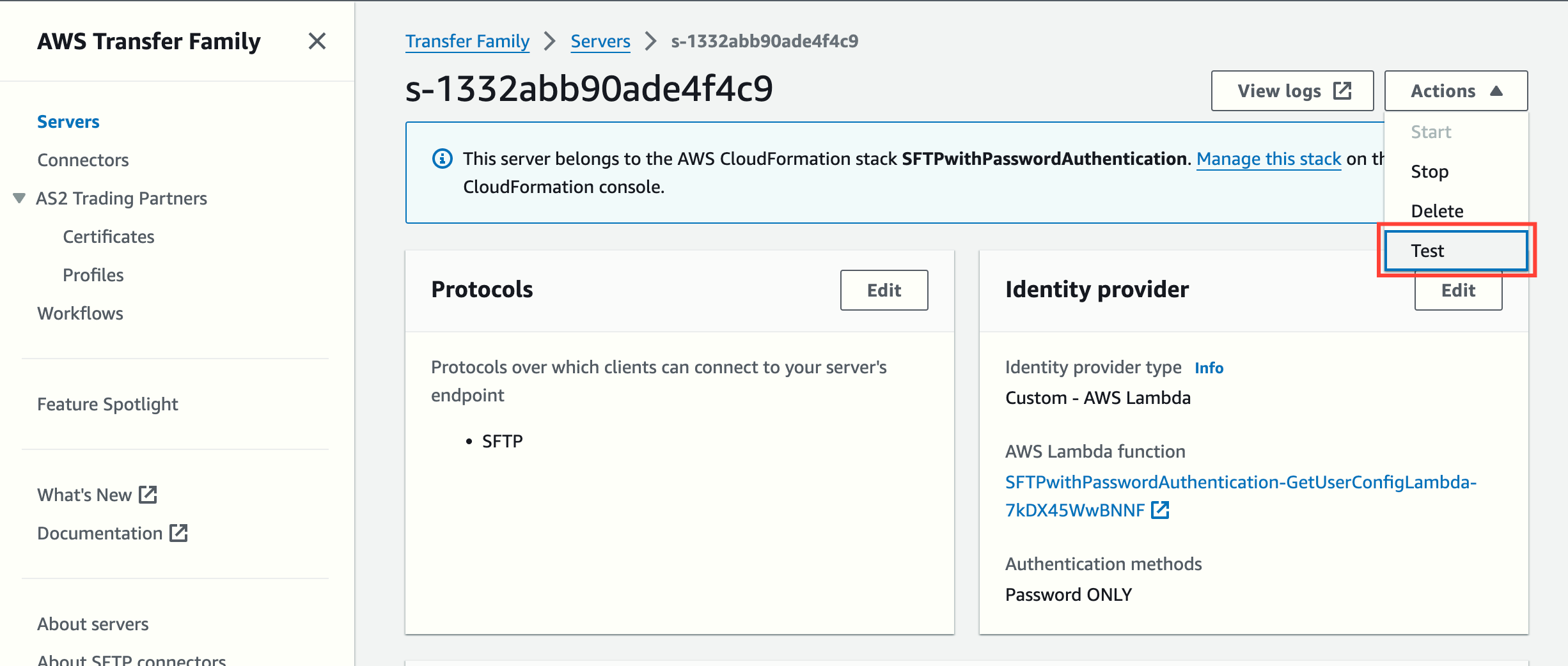Click the info icon in the CloudFormation banner
The image size is (1568, 666).
pos(441,159)
